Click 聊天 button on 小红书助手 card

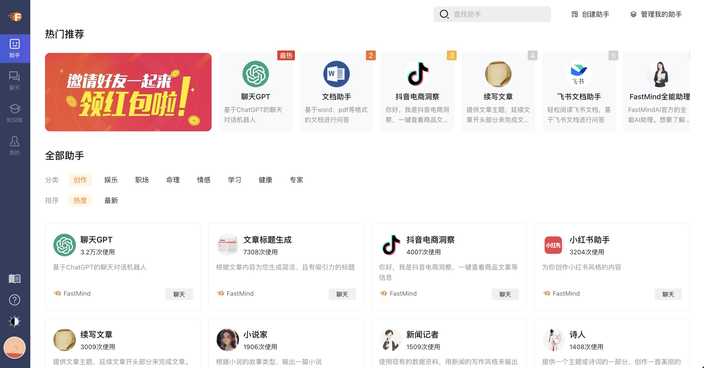668,294
